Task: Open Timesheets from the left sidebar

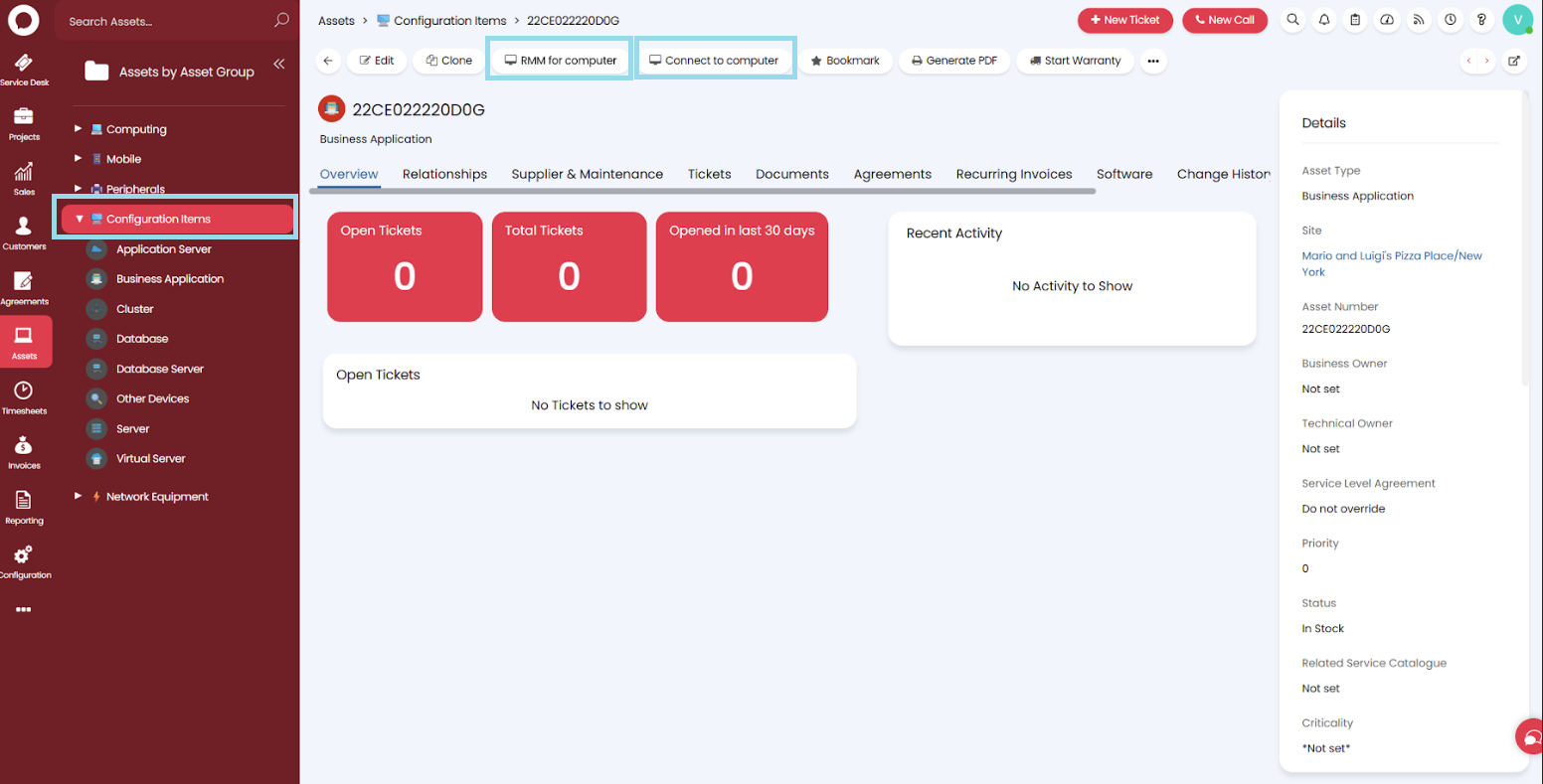Action: (24, 396)
